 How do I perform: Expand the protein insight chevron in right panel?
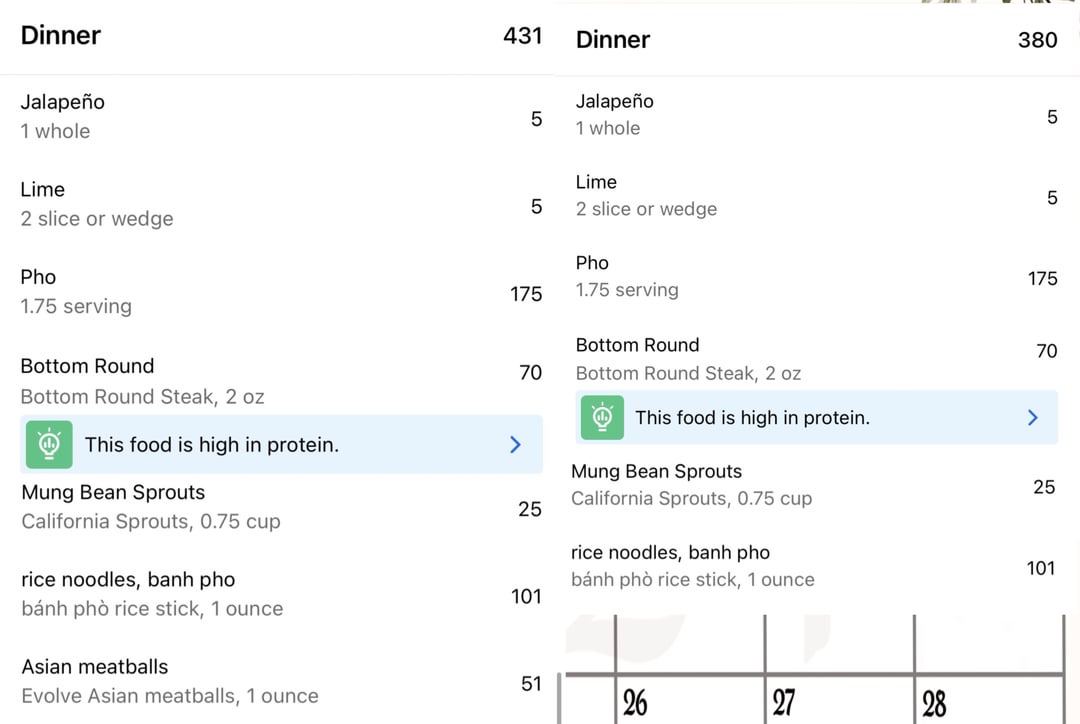pyautogui.click(x=1032, y=417)
